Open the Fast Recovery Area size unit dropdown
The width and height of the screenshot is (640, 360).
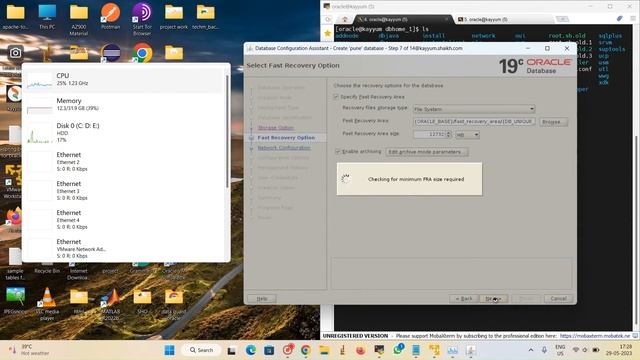pos(467,134)
